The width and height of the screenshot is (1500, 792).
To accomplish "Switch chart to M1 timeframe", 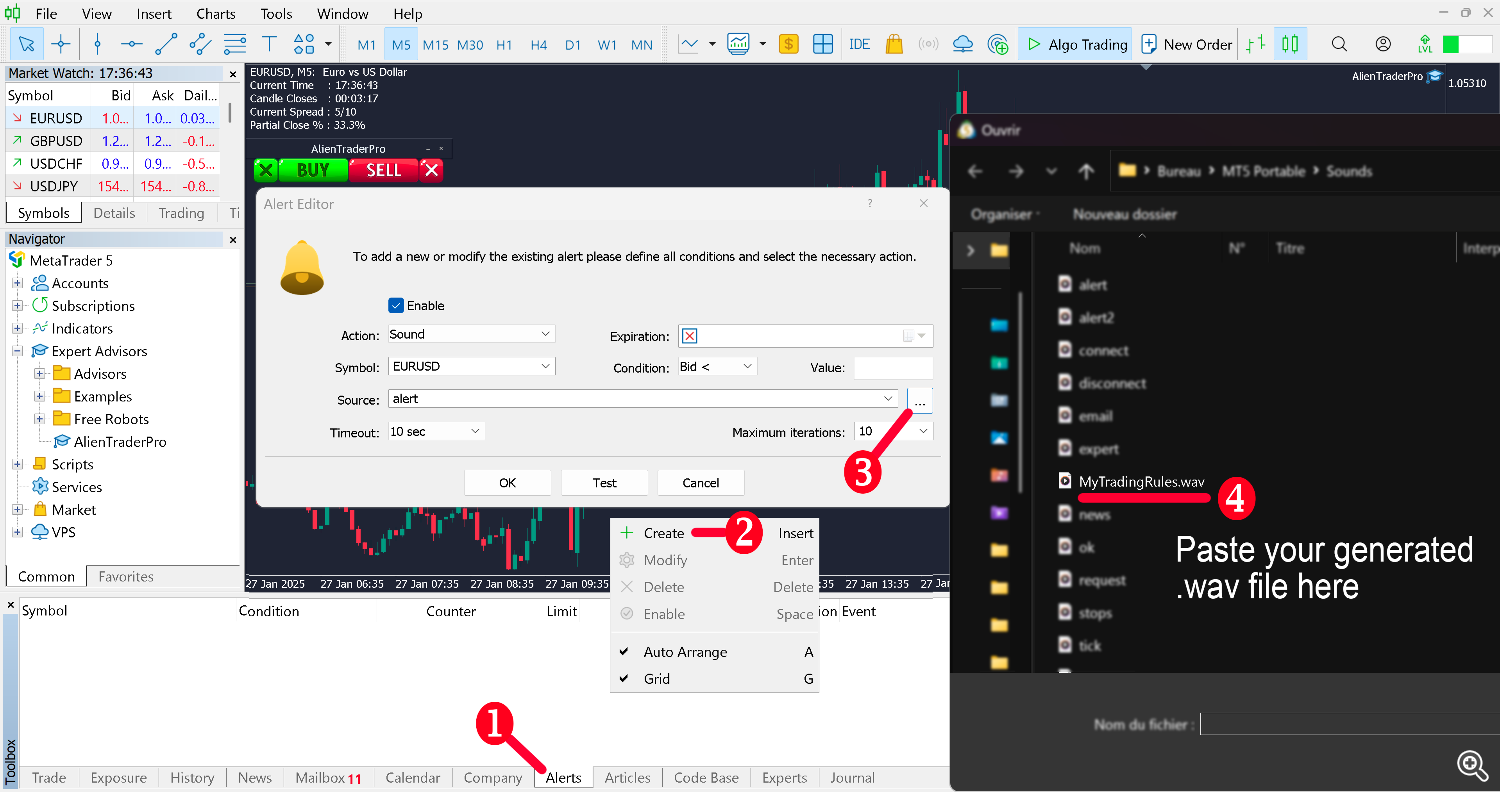I will [x=367, y=45].
